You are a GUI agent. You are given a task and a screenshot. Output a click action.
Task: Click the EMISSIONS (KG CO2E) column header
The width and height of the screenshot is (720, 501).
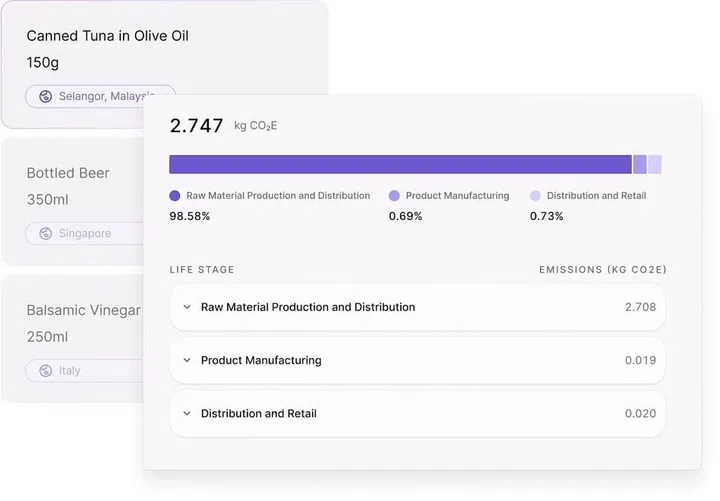[x=603, y=270]
